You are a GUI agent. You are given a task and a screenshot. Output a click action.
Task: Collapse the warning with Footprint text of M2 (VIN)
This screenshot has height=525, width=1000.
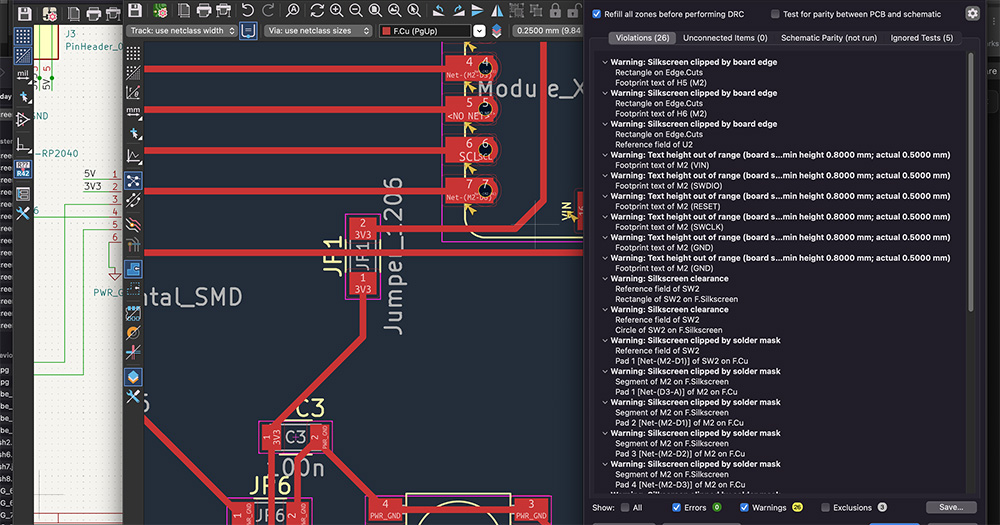point(605,155)
